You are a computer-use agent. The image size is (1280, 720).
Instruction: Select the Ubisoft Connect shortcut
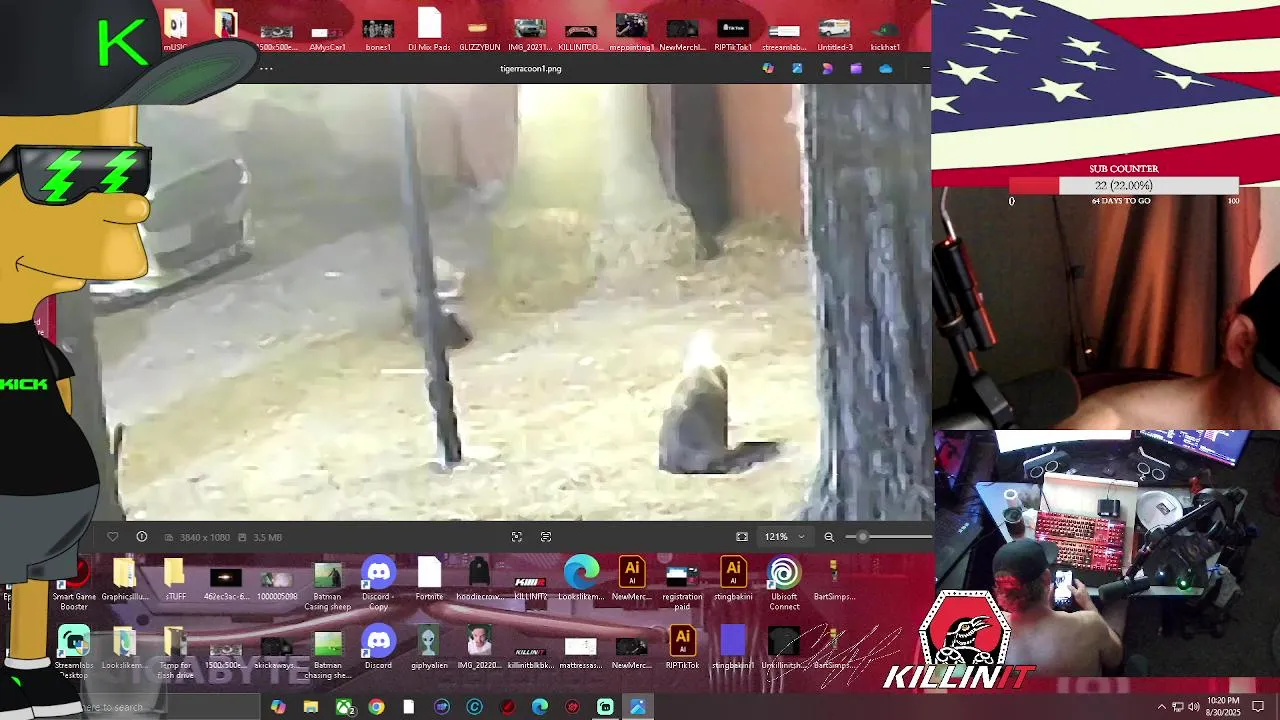tap(784, 584)
